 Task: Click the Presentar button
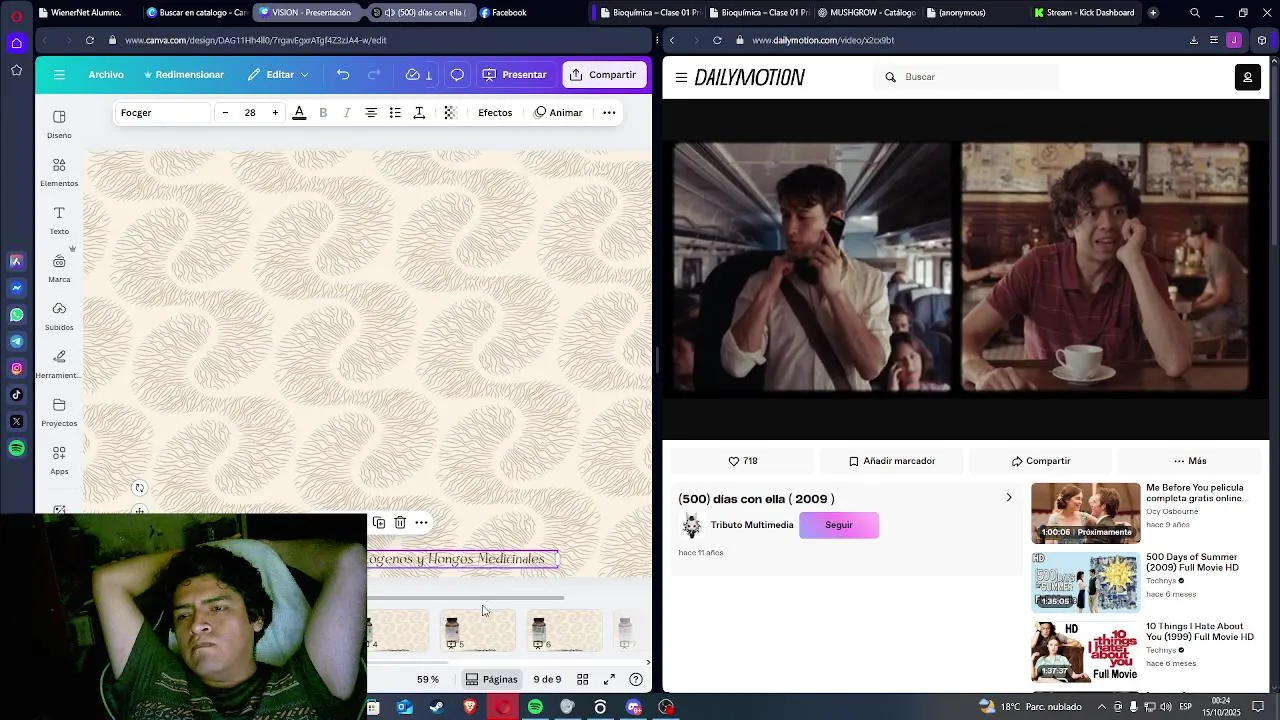(x=515, y=75)
